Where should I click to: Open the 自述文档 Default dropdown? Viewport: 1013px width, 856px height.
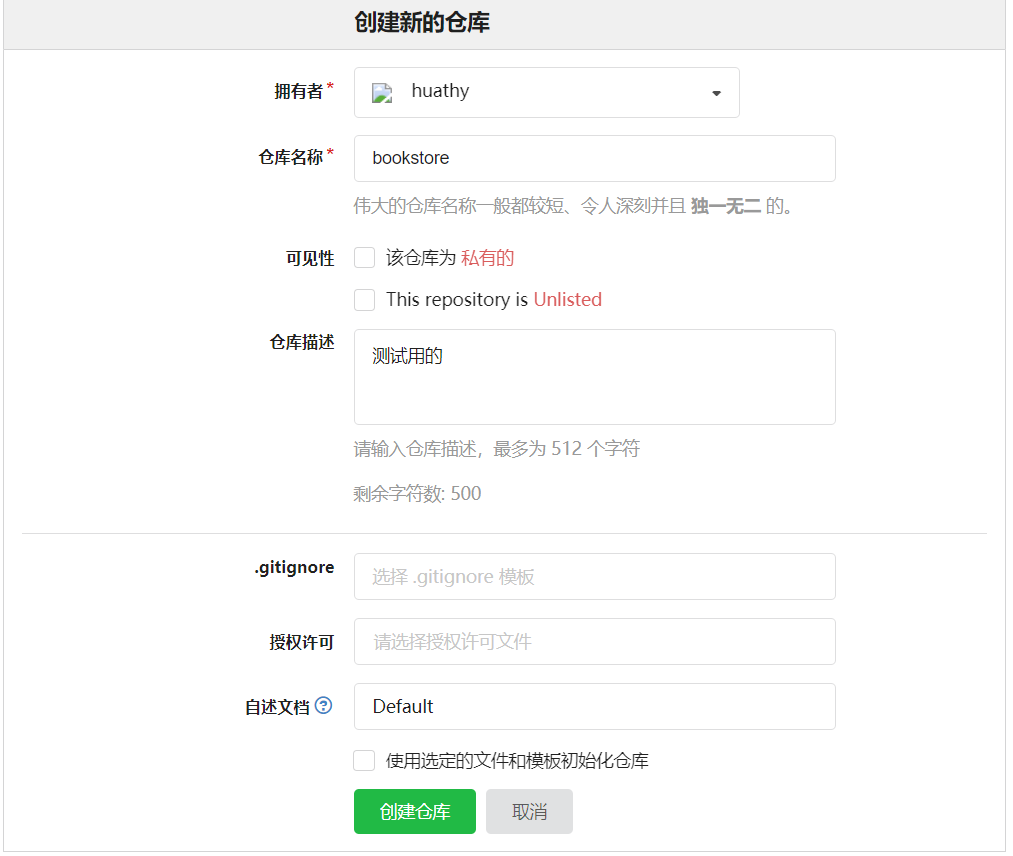594,707
